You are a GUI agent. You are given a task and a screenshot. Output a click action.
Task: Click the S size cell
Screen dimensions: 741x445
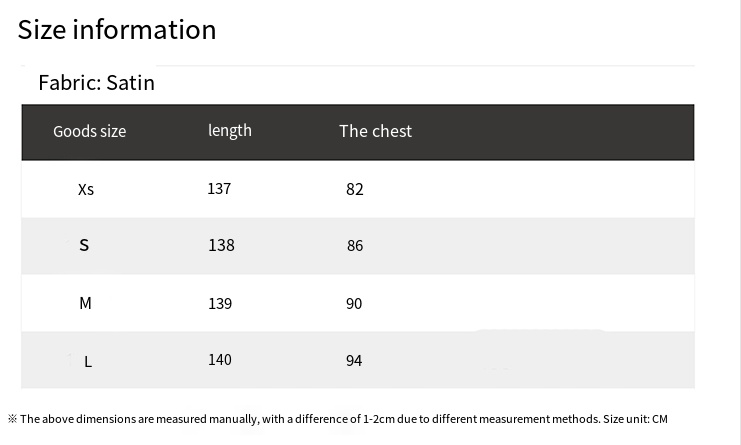tap(84, 245)
